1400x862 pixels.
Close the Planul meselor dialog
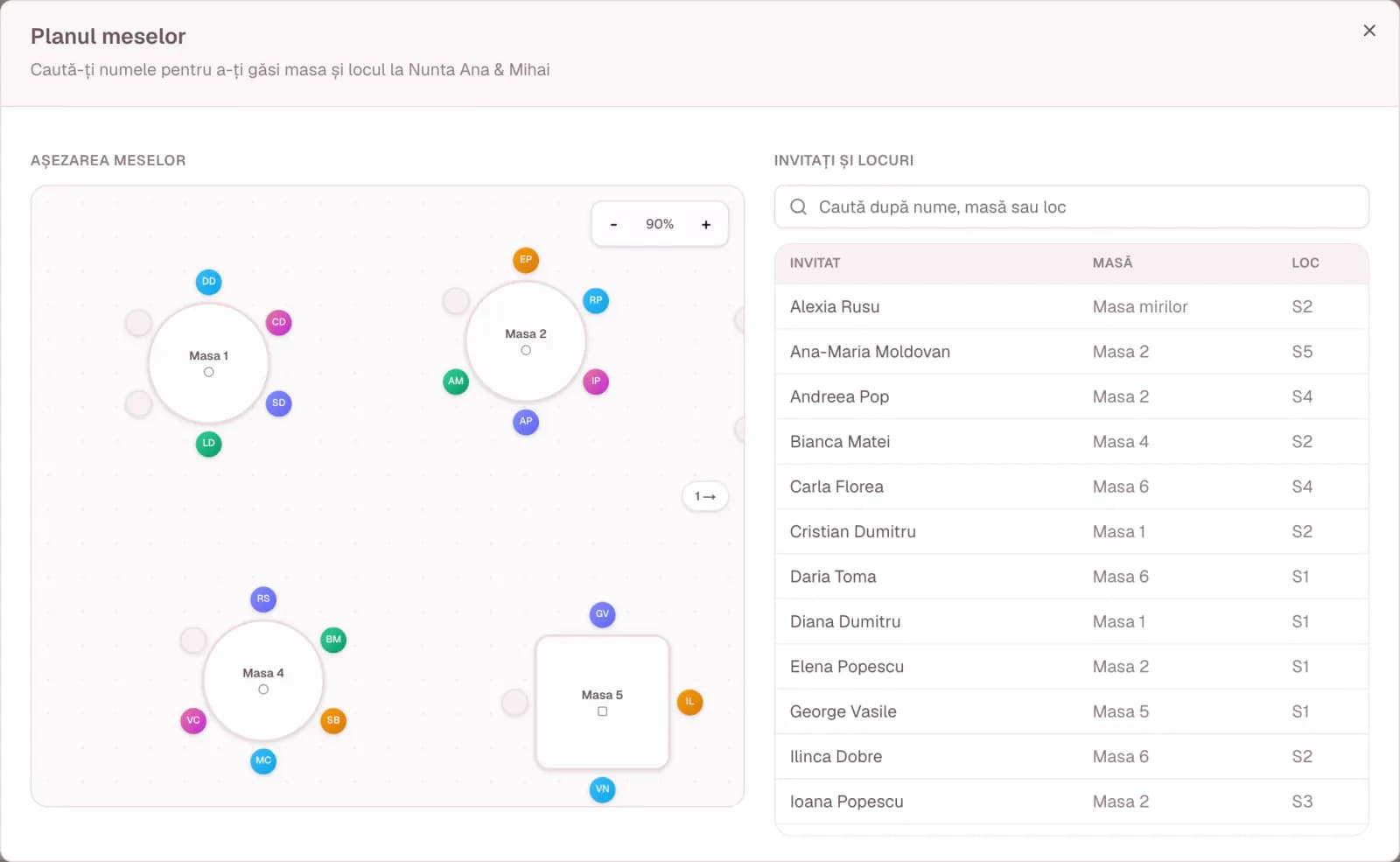click(x=1369, y=31)
